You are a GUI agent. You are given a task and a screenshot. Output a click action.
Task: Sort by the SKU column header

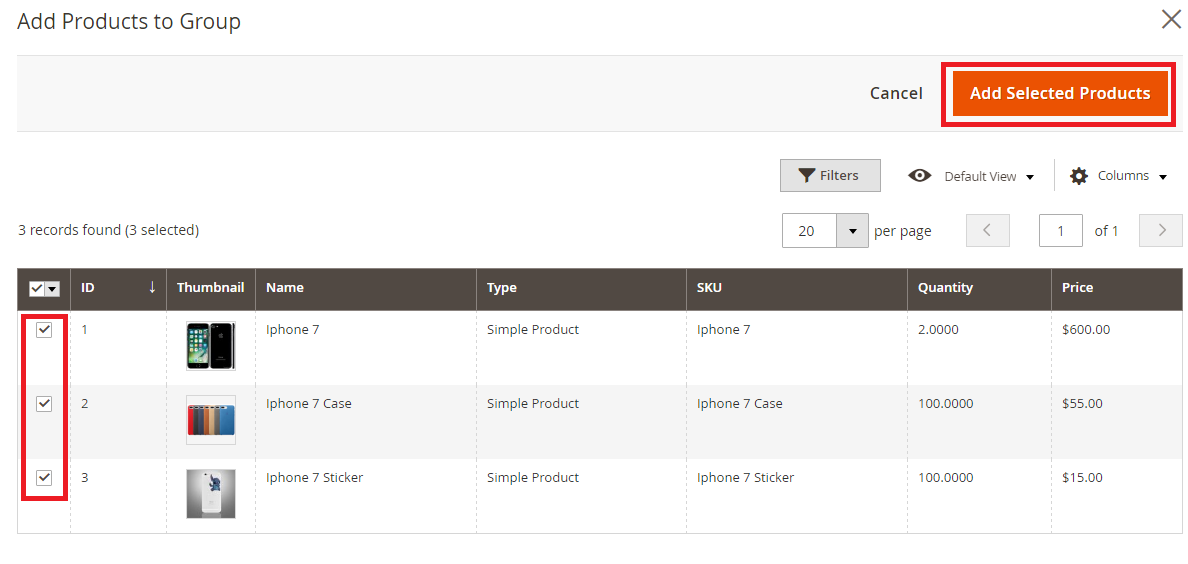[797, 288]
